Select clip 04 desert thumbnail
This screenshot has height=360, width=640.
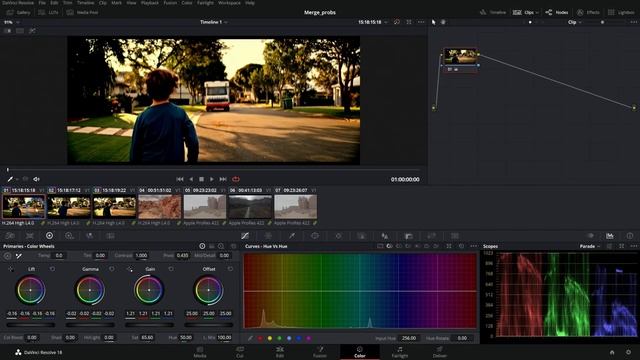160,207
